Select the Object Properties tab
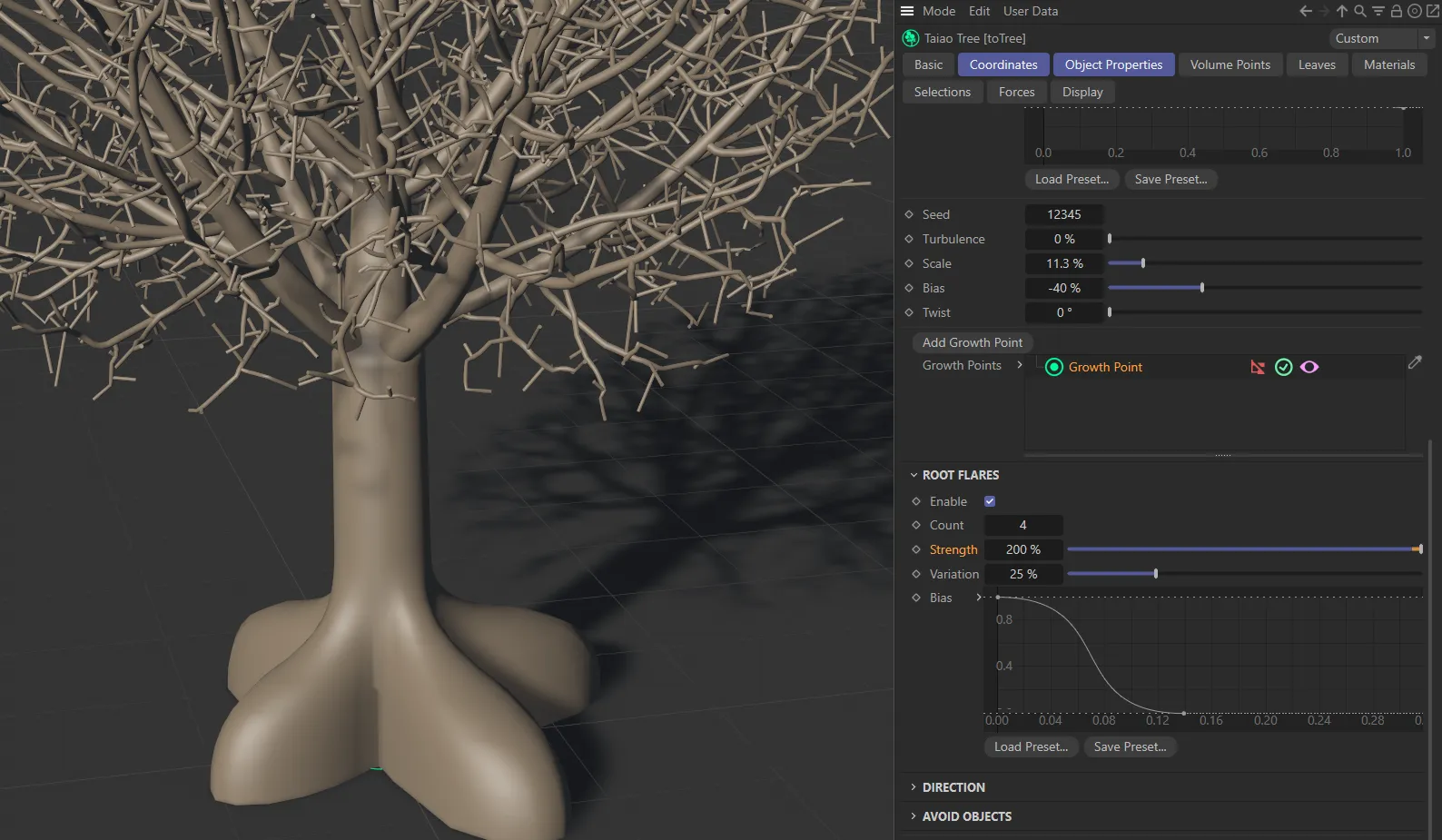This screenshot has width=1442, height=840. (1113, 64)
